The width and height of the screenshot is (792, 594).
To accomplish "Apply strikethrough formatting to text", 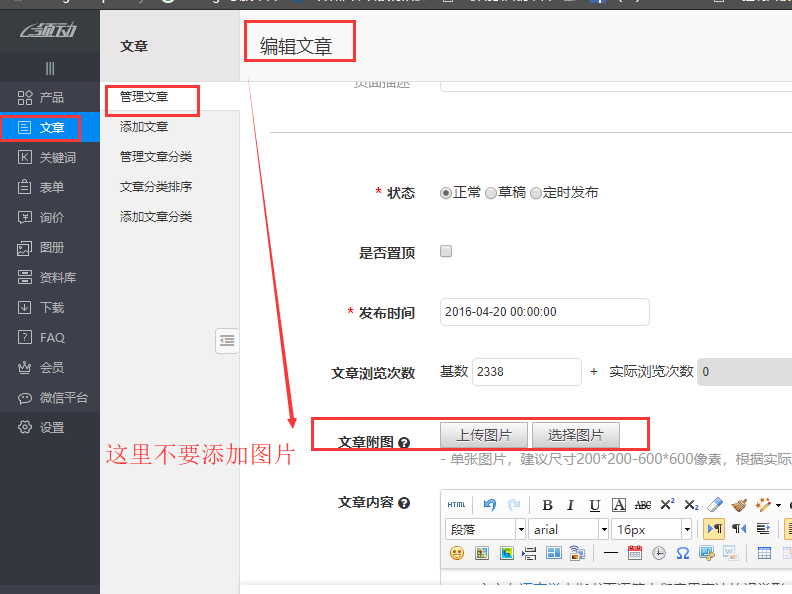I will click(643, 505).
